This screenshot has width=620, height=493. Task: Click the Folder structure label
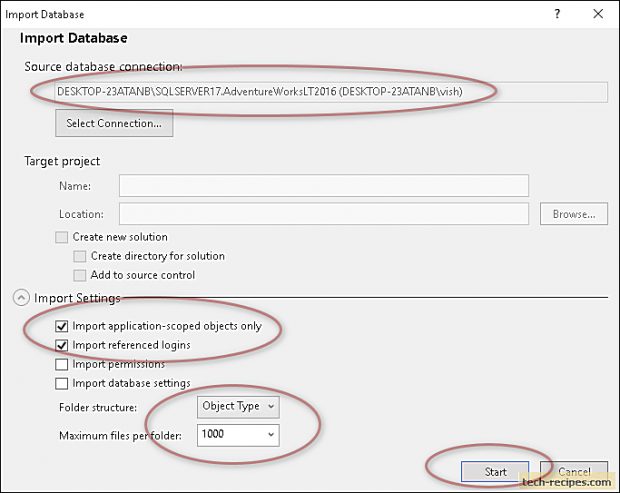pyautogui.click(x=98, y=408)
